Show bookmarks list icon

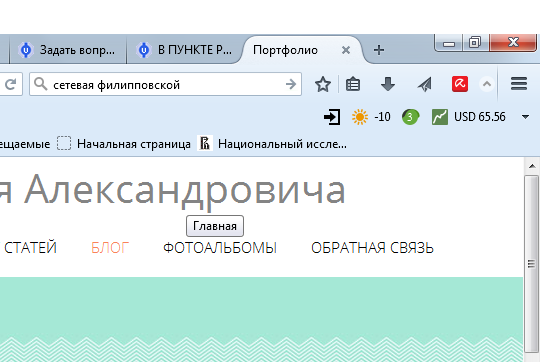[x=353, y=84]
